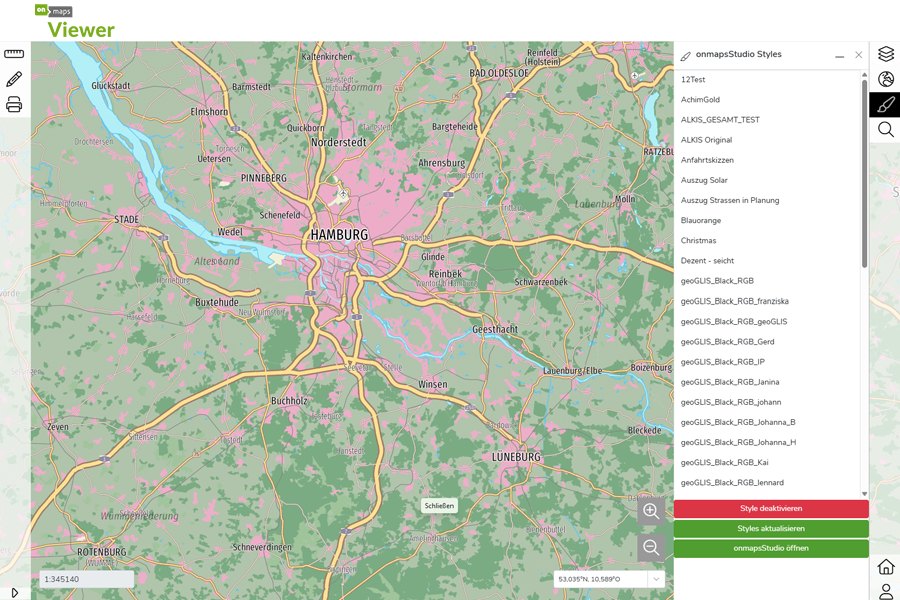This screenshot has height=600, width=900.
Task: Select the measure tool with ruler icon
Action: click(x=13, y=55)
